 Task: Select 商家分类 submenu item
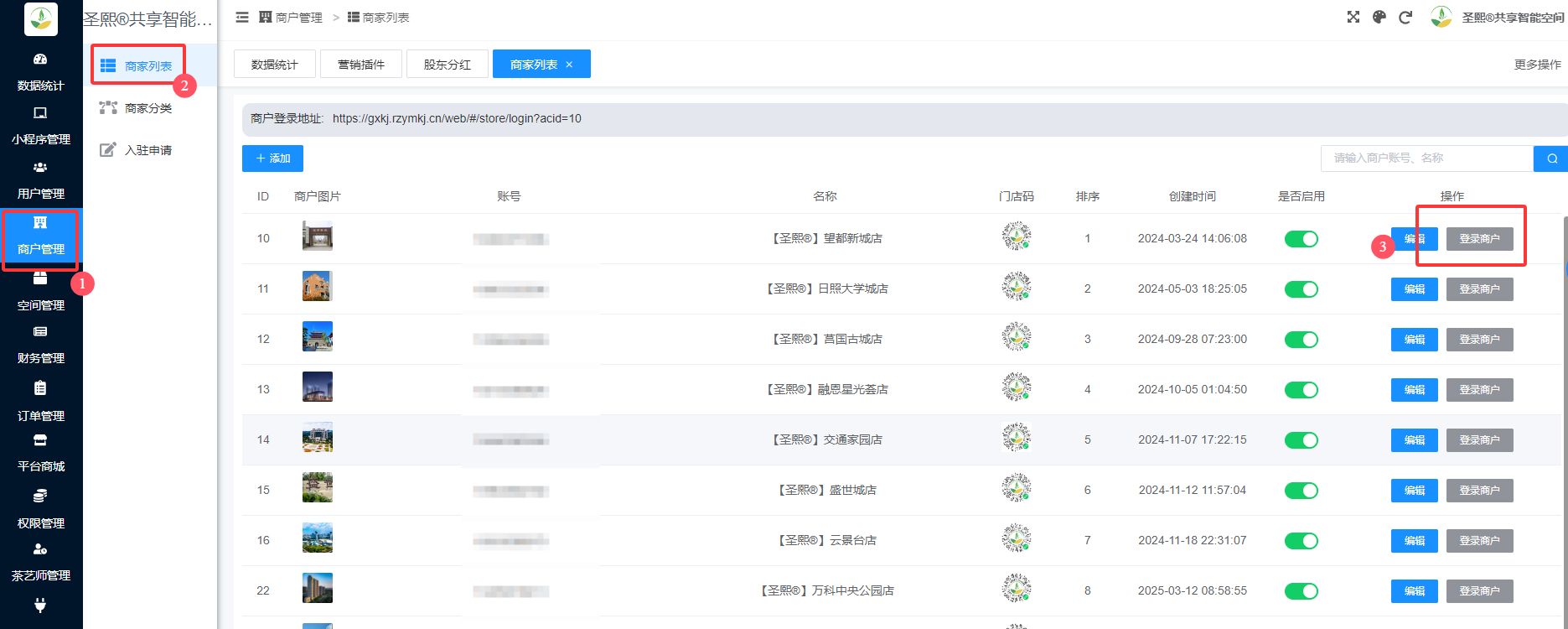point(148,108)
